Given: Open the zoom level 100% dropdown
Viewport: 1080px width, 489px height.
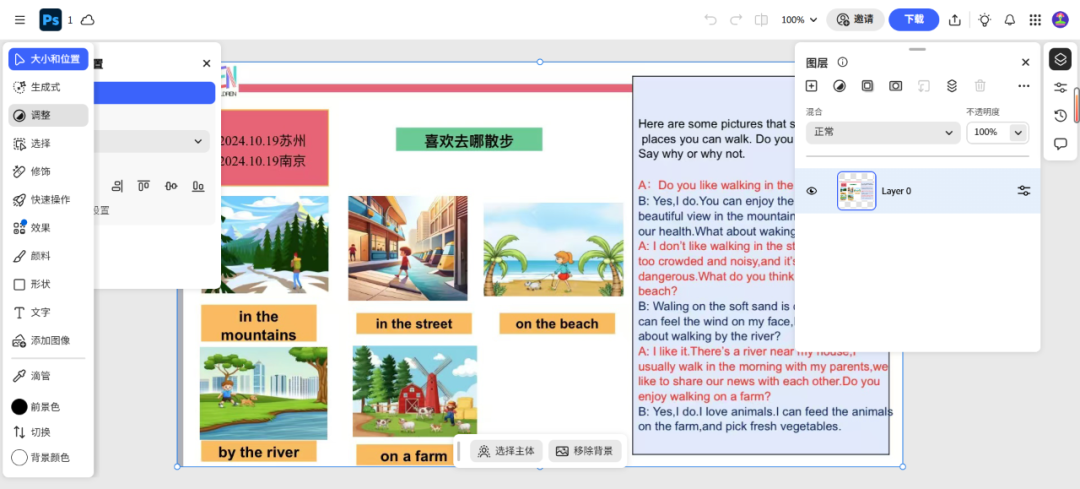Looking at the screenshot, I should tap(799, 20).
